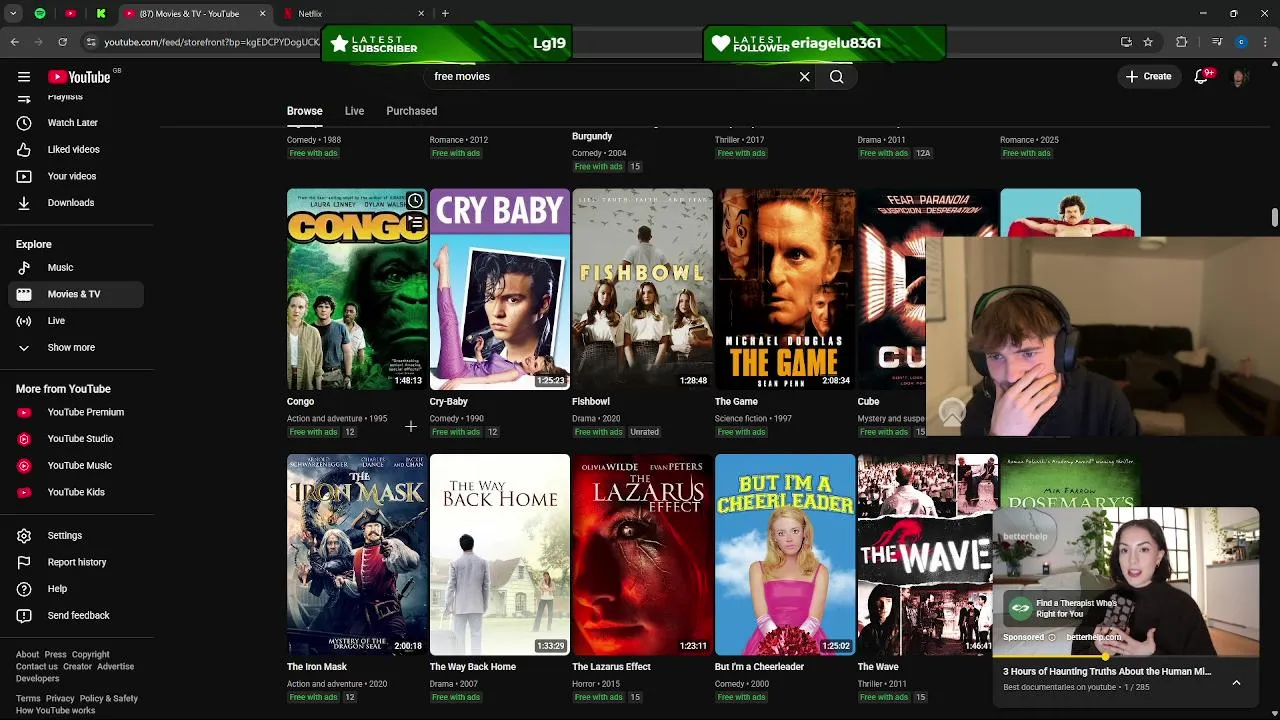1280x720 pixels.
Task: Click The Wave movie title
Action: coord(878,667)
